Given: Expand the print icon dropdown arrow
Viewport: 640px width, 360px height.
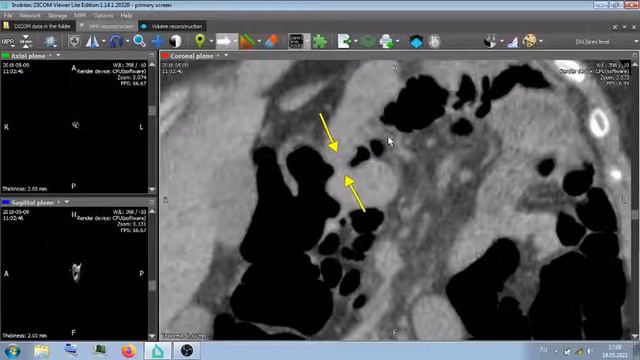Looking at the screenshot, I should click(398, 41).
